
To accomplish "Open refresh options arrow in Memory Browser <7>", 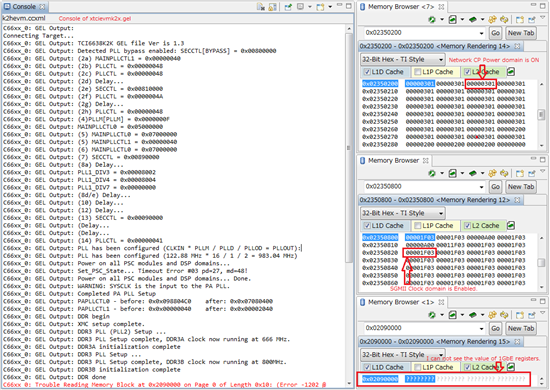I will [442, 20].
